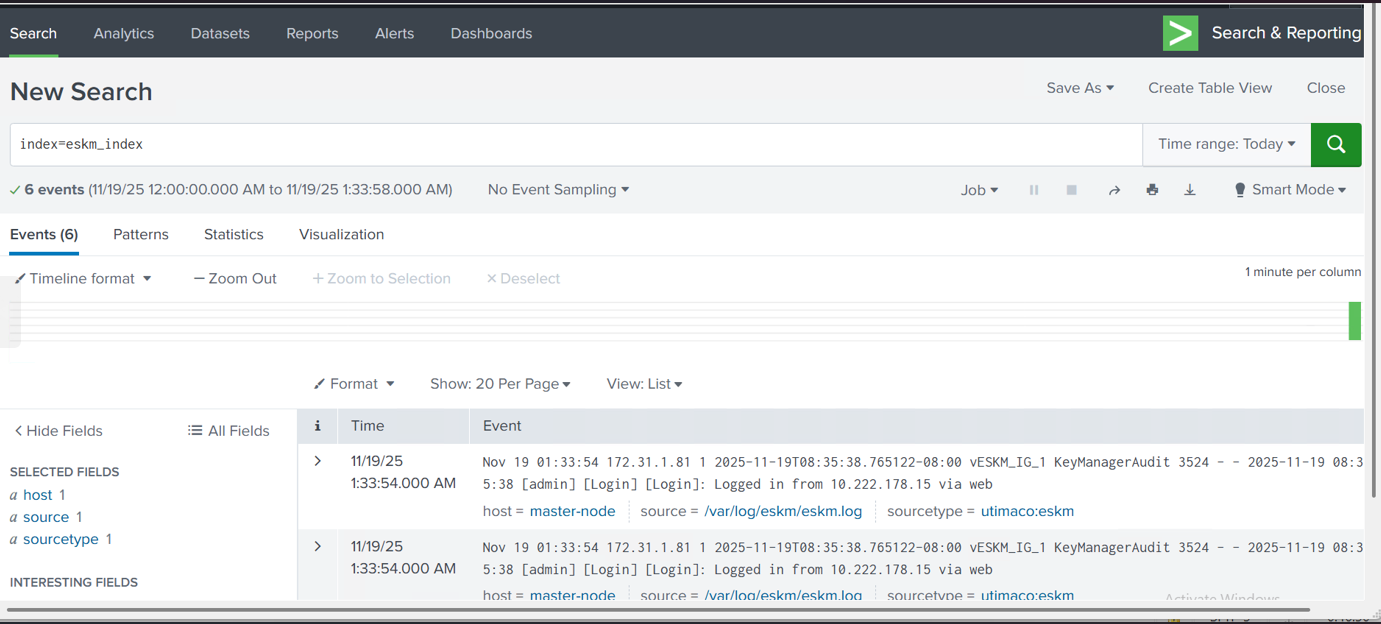Click Hide Fields
The height and width of the screenshot is (624, 1381).
(58, 431)
